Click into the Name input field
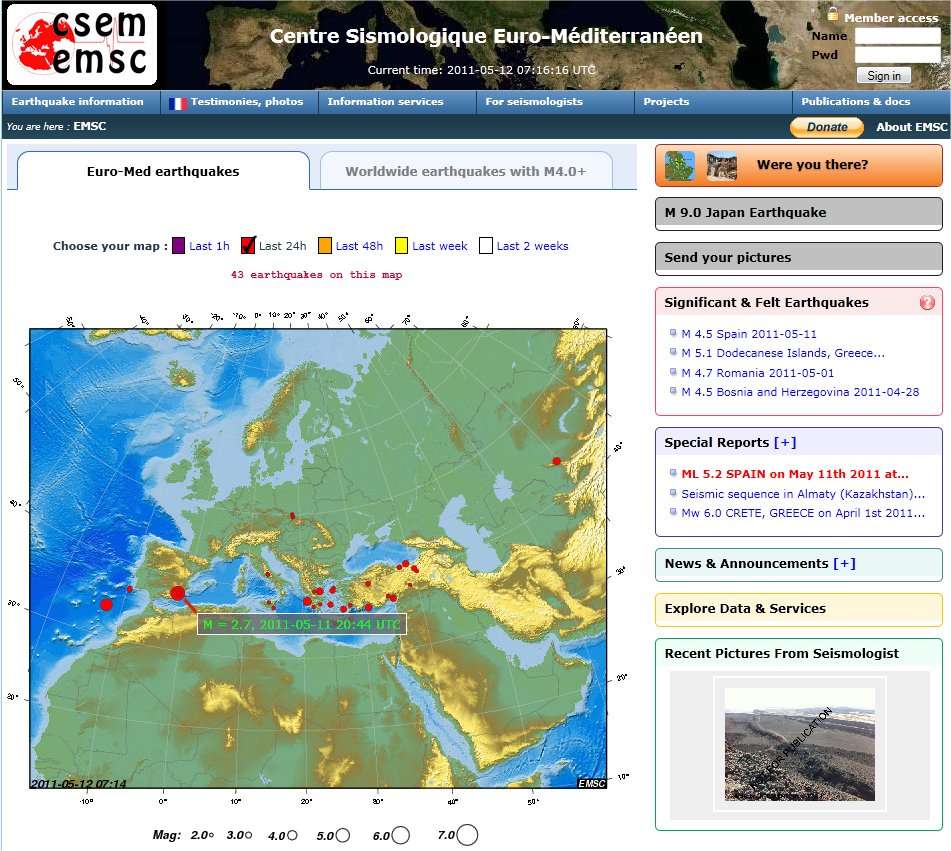The image size is (951, 851). (x=897, y=36)
